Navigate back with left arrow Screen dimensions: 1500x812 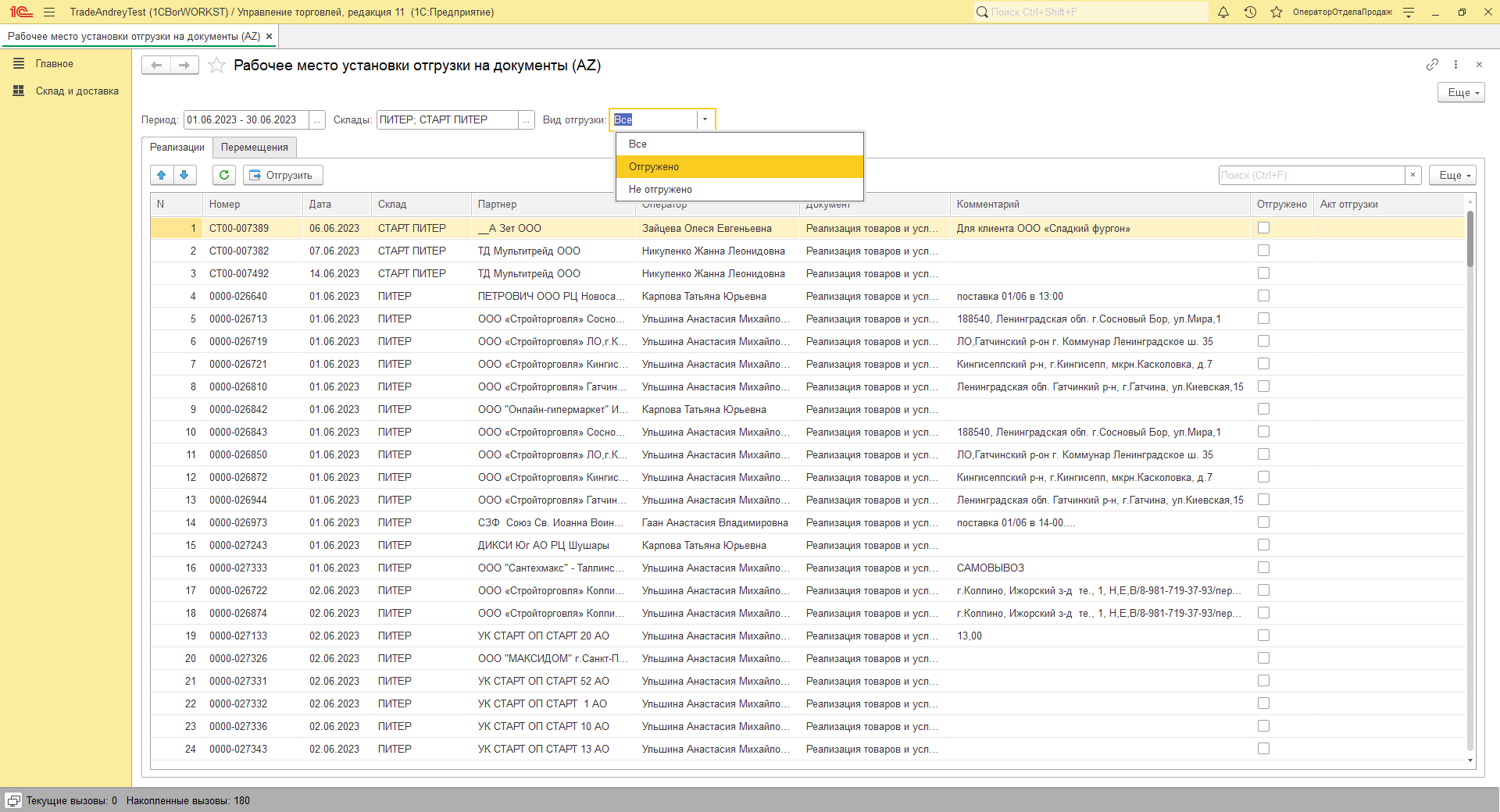point(156,66)
